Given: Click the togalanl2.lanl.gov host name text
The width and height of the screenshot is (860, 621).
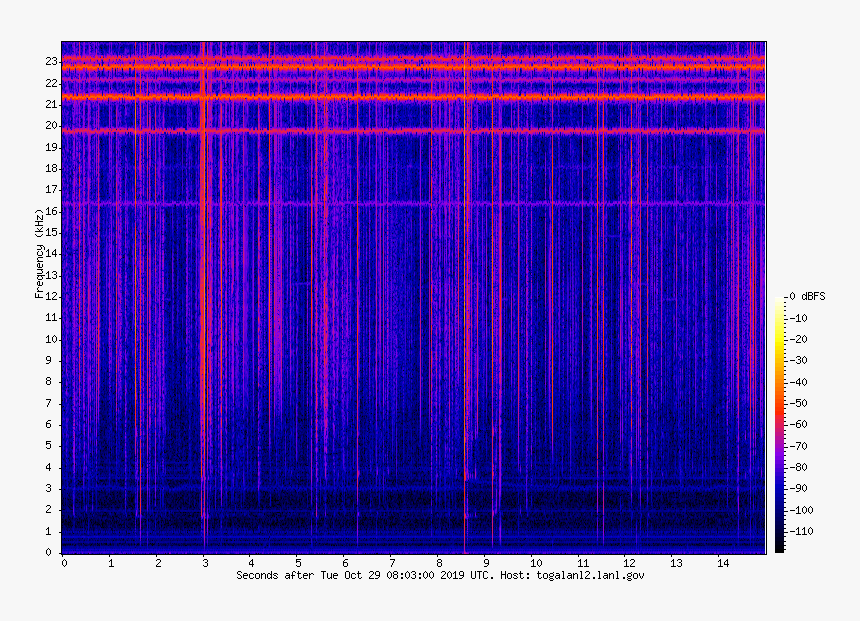Looking at the screenshot, I should click(590, 576).
